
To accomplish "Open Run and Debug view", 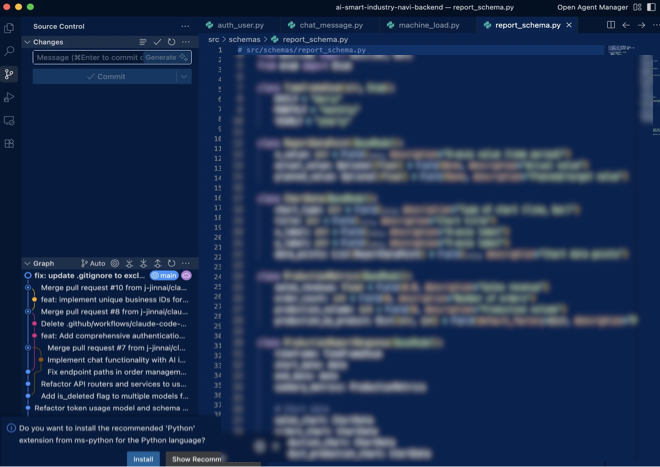I will 10,97.
